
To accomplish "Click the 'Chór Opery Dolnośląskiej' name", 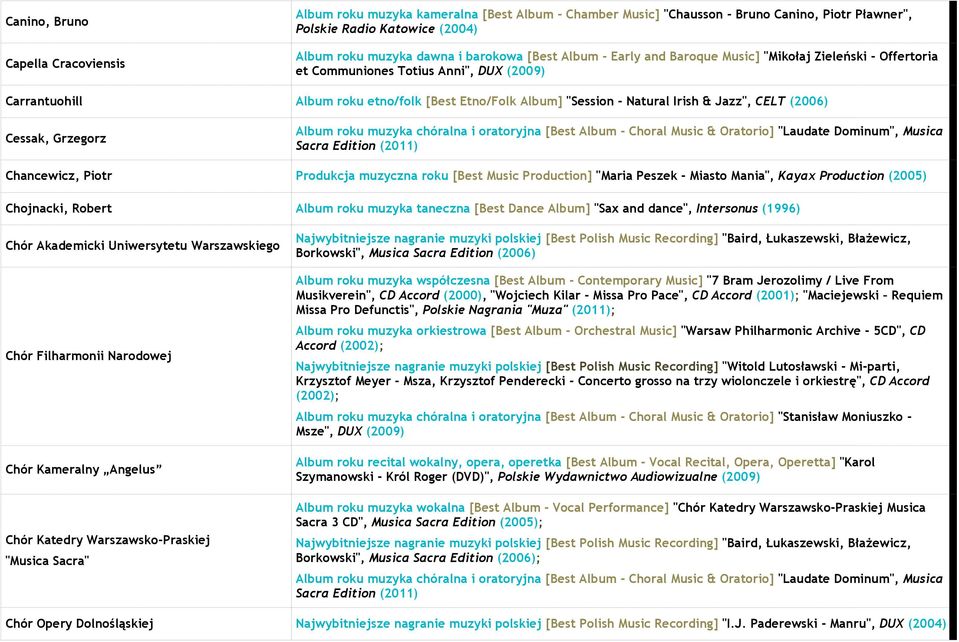I will coord(80,624).
